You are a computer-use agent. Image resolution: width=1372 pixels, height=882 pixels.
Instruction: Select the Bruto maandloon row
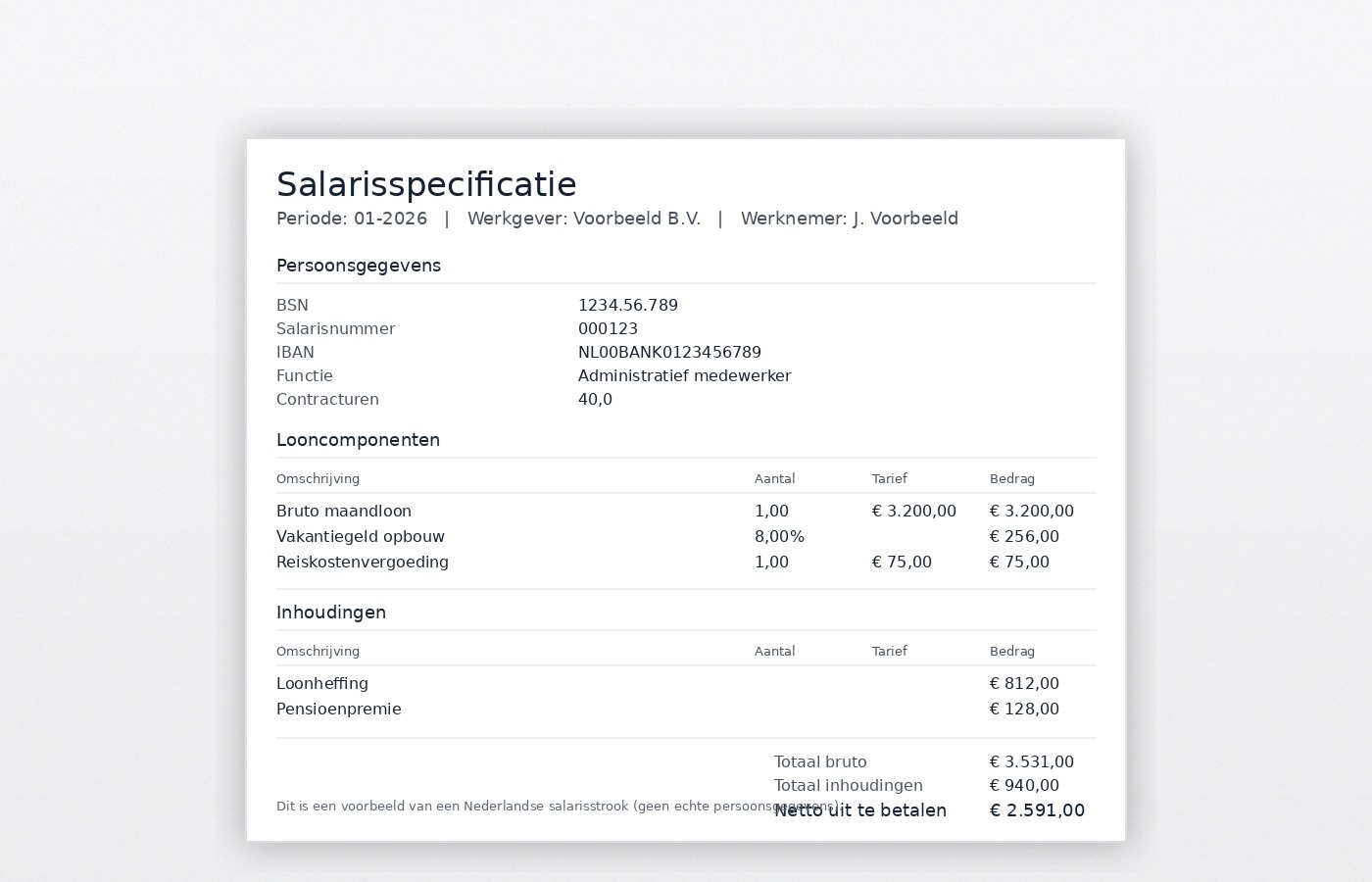[344, 511]
